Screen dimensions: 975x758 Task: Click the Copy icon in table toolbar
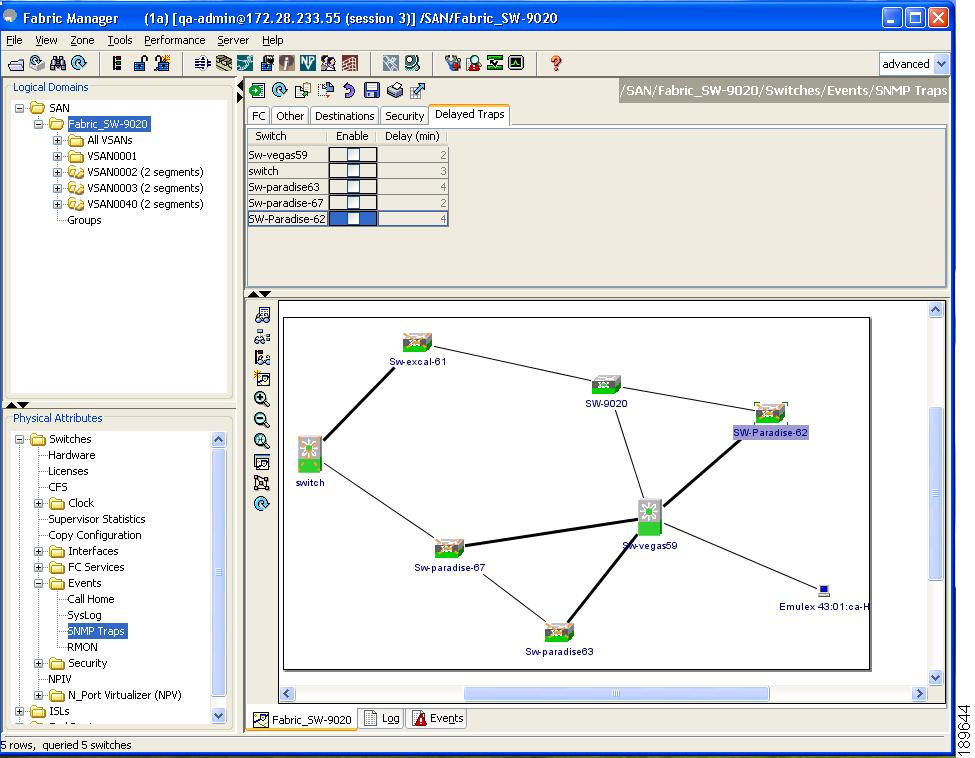point(303,91)
